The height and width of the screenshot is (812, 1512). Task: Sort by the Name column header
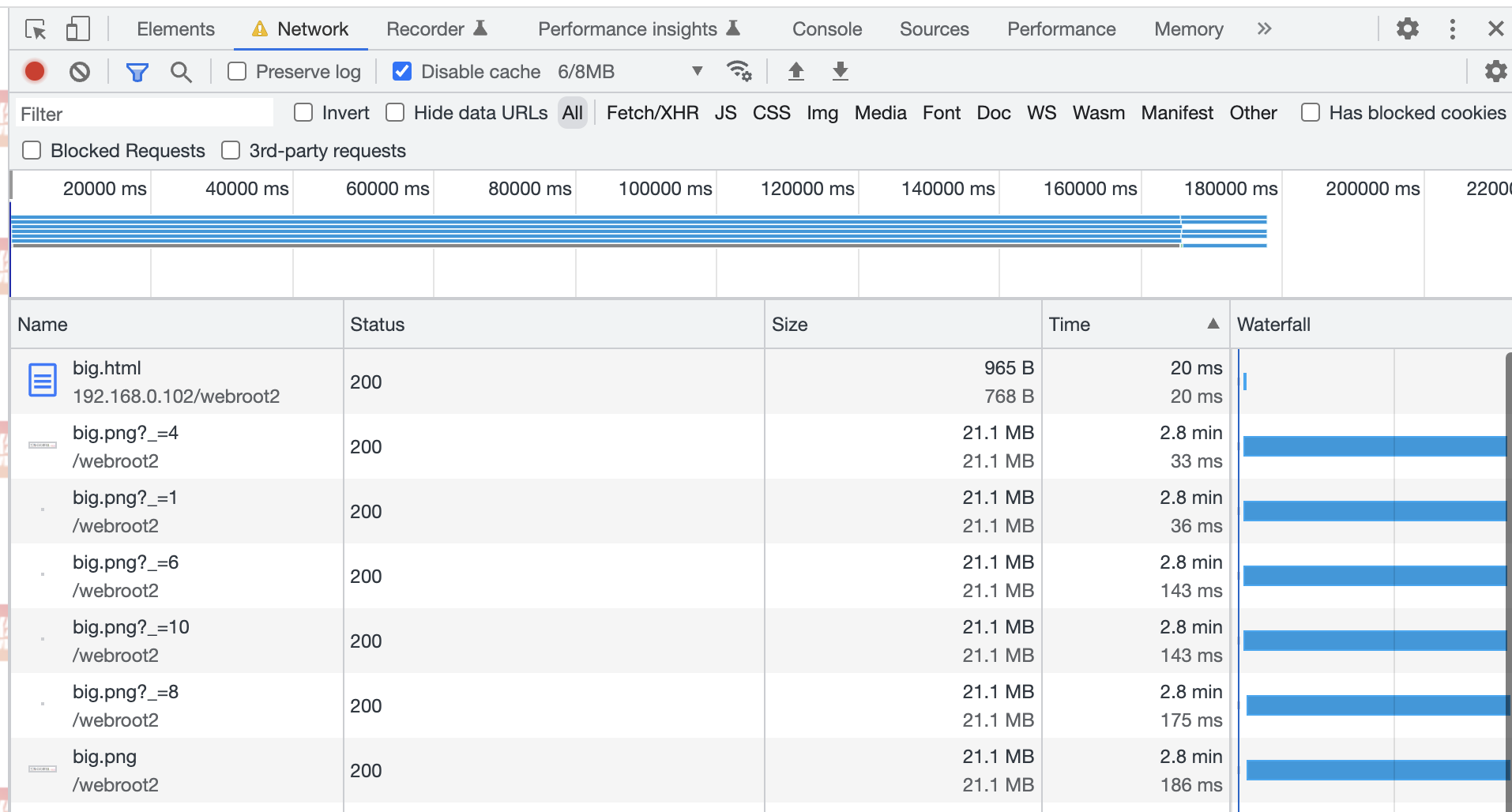[177, 324]
